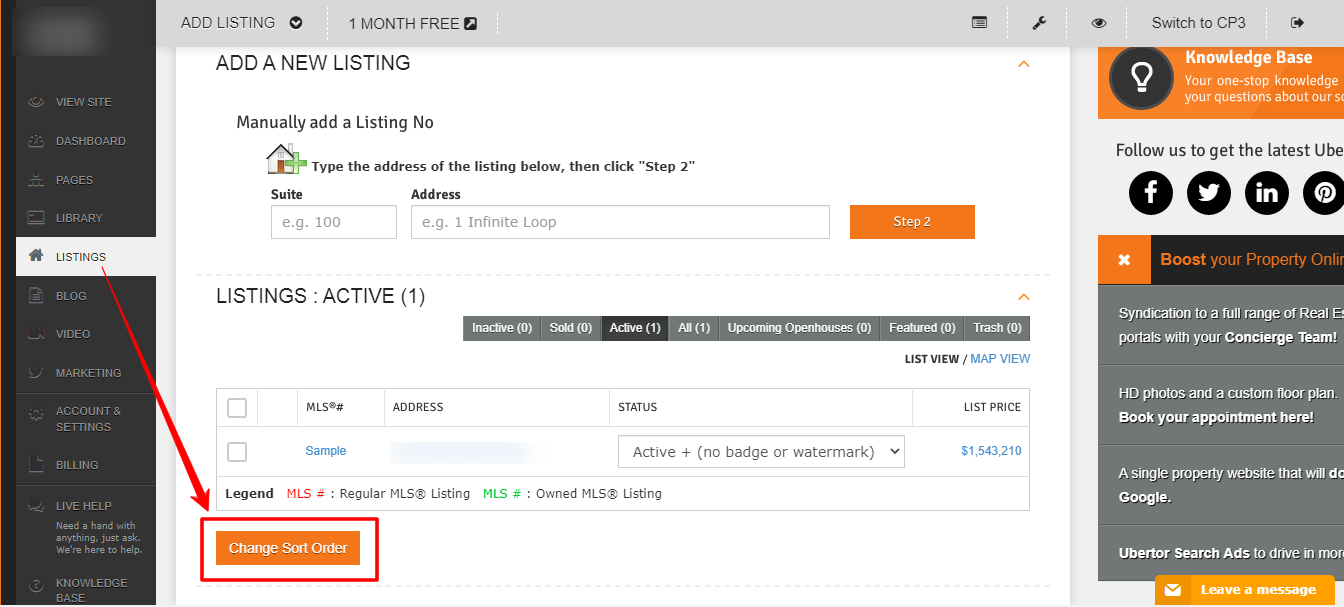1344x607 pixels.
Task: Tick the checkbox for Sample listing
Action: pyautogui.click(x=237, y=452)
